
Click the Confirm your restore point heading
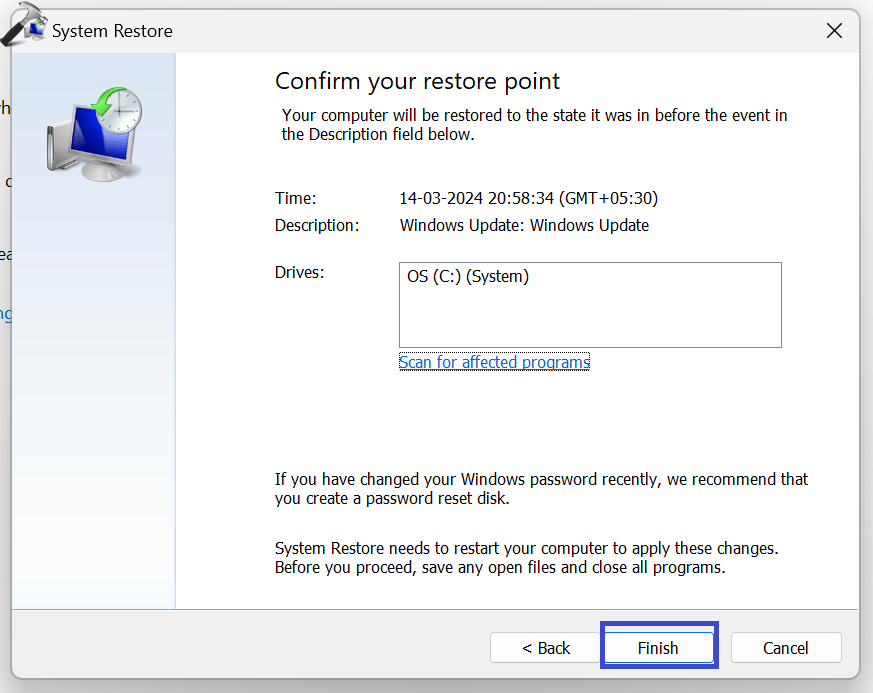pyautogui.click(x=417, y=81)
